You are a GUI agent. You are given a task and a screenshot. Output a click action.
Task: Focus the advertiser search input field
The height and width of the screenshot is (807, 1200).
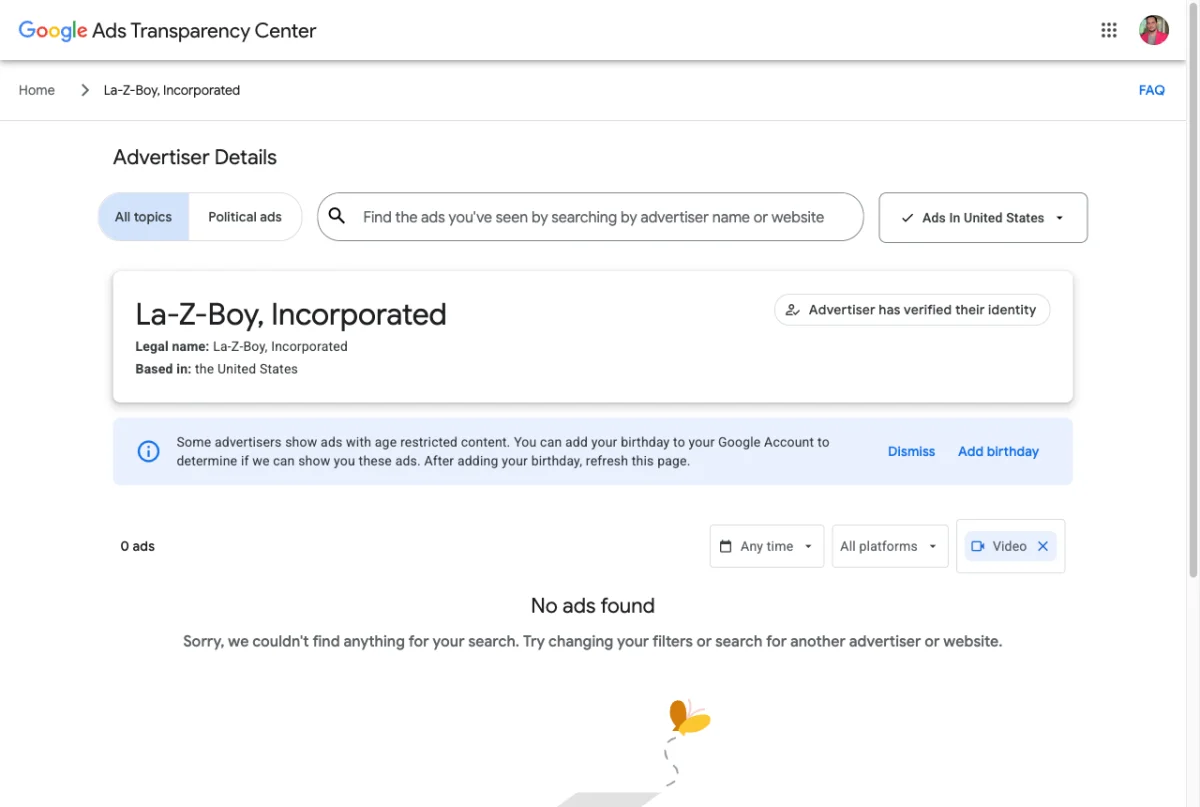point(590,217)
